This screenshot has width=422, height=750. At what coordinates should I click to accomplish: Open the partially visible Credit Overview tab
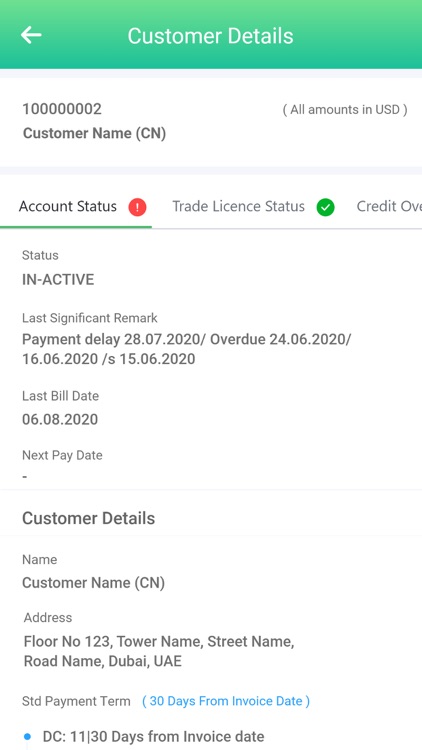click(389, 207)
